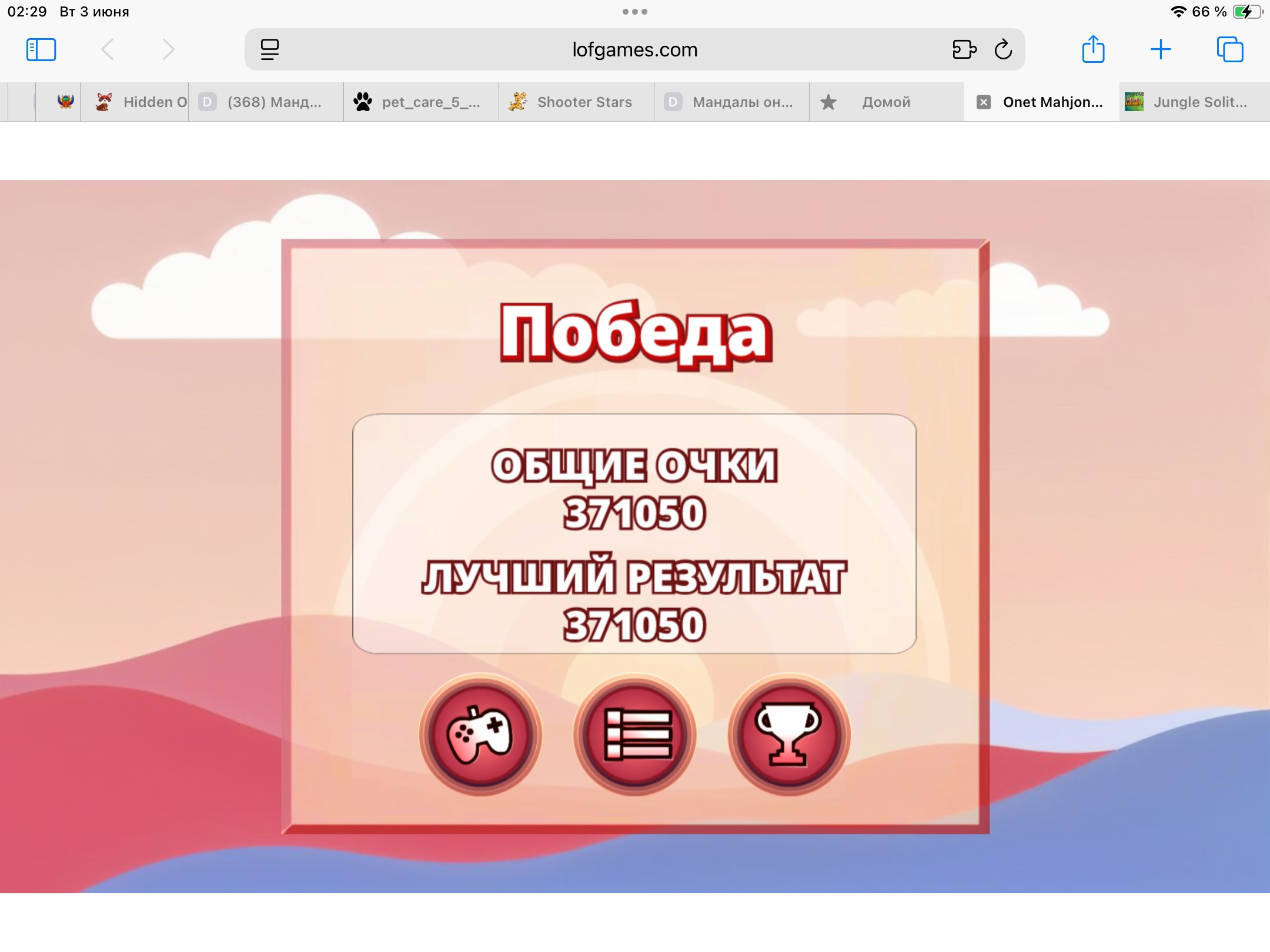Go forward to next page
The width and height of the screenshot is (1270, 952).
pos(169,49)
